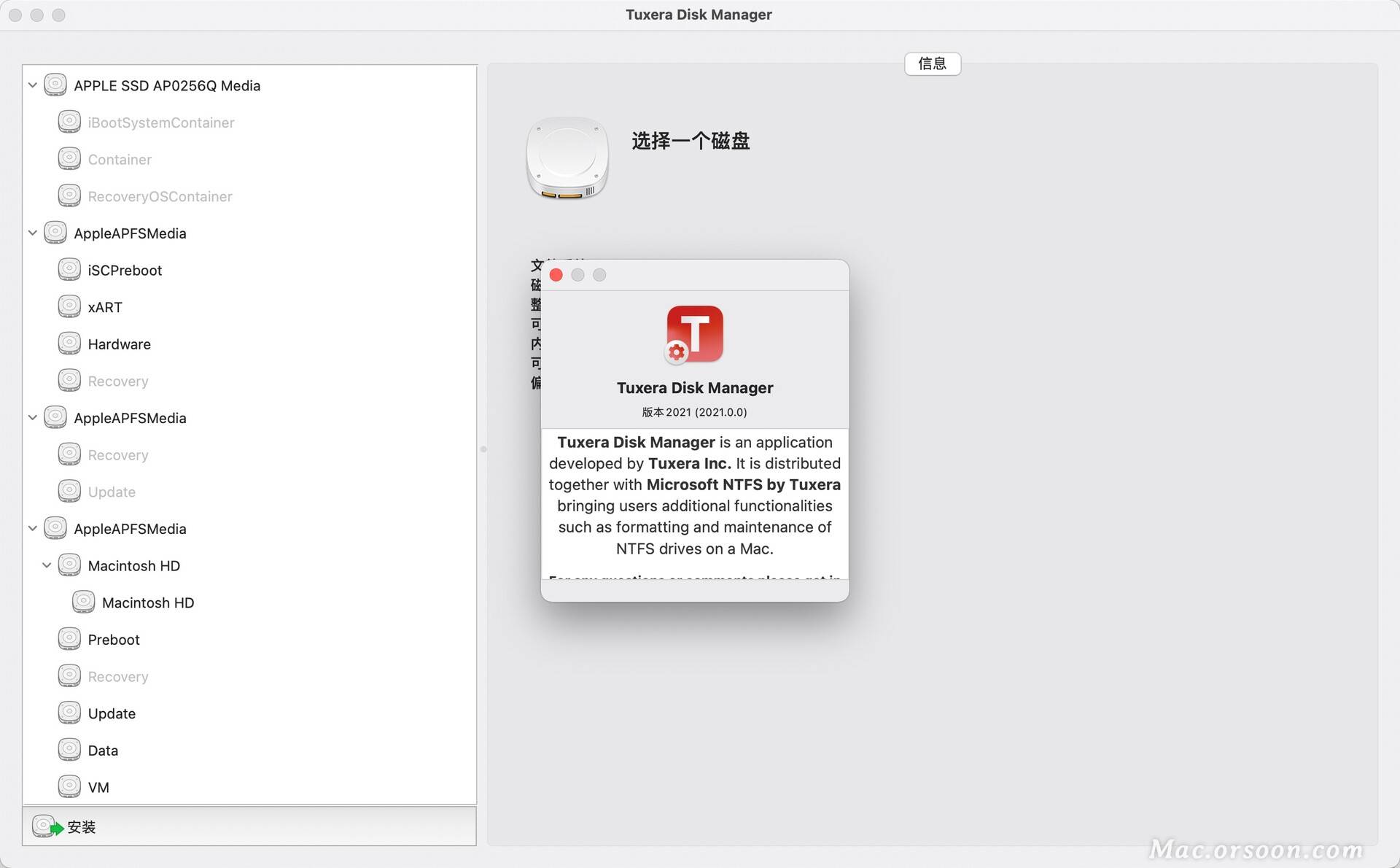Toggle visibility of third AppleAPFSMedia group

pyautogui.click(x=33, y=528)
